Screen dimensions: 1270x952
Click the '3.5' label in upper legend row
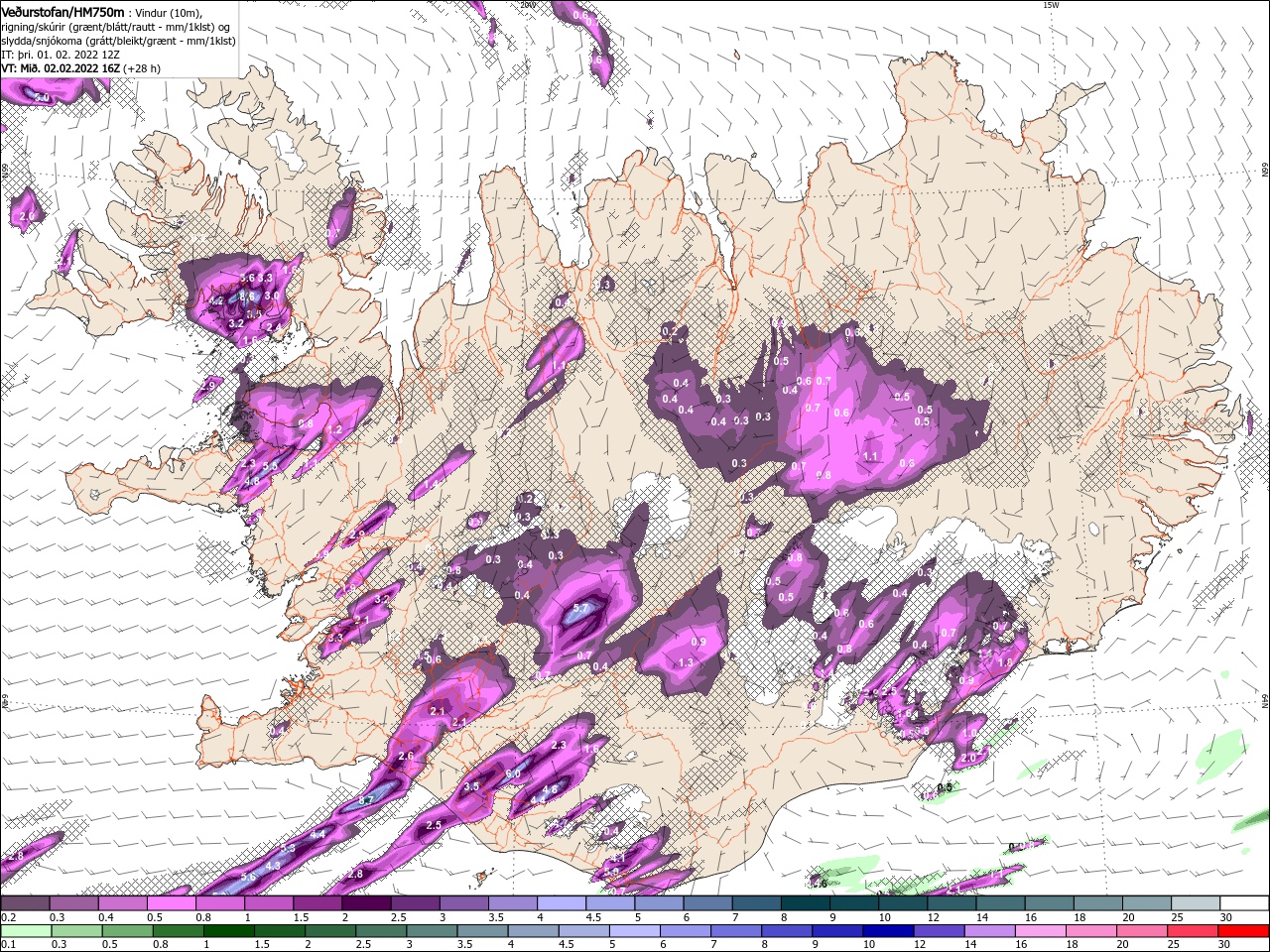pos(495,917)
